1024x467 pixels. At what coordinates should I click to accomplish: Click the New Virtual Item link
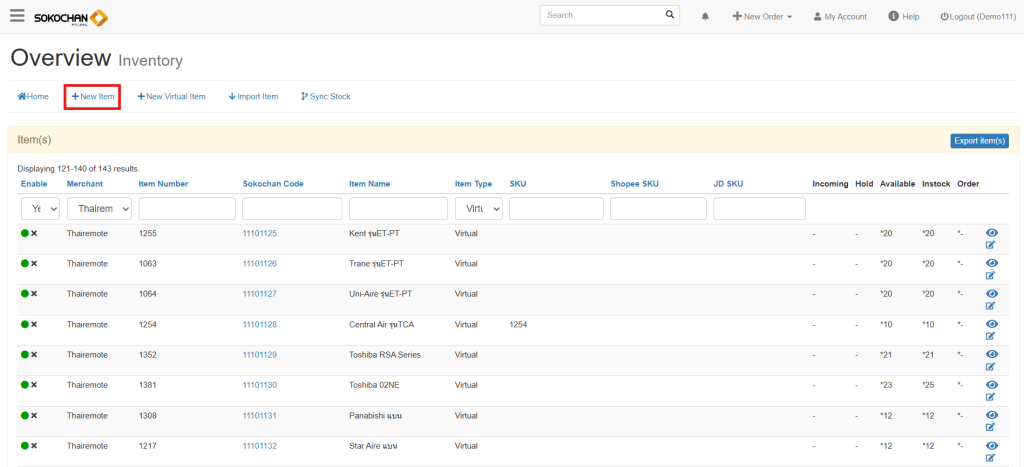(171, 97)
